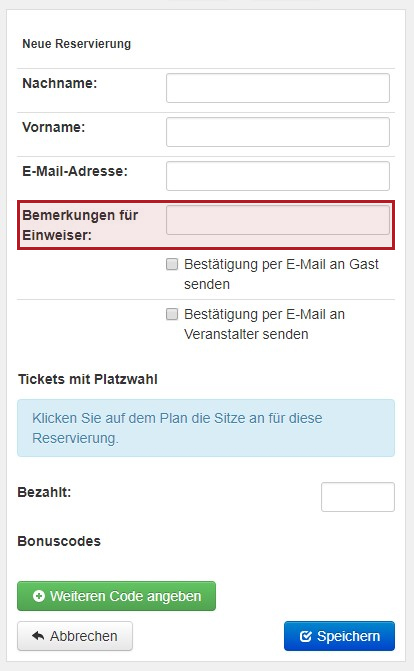
Task: Click the plus circle icon on green button
Action: pyautogui.click(x=39, y=596)
